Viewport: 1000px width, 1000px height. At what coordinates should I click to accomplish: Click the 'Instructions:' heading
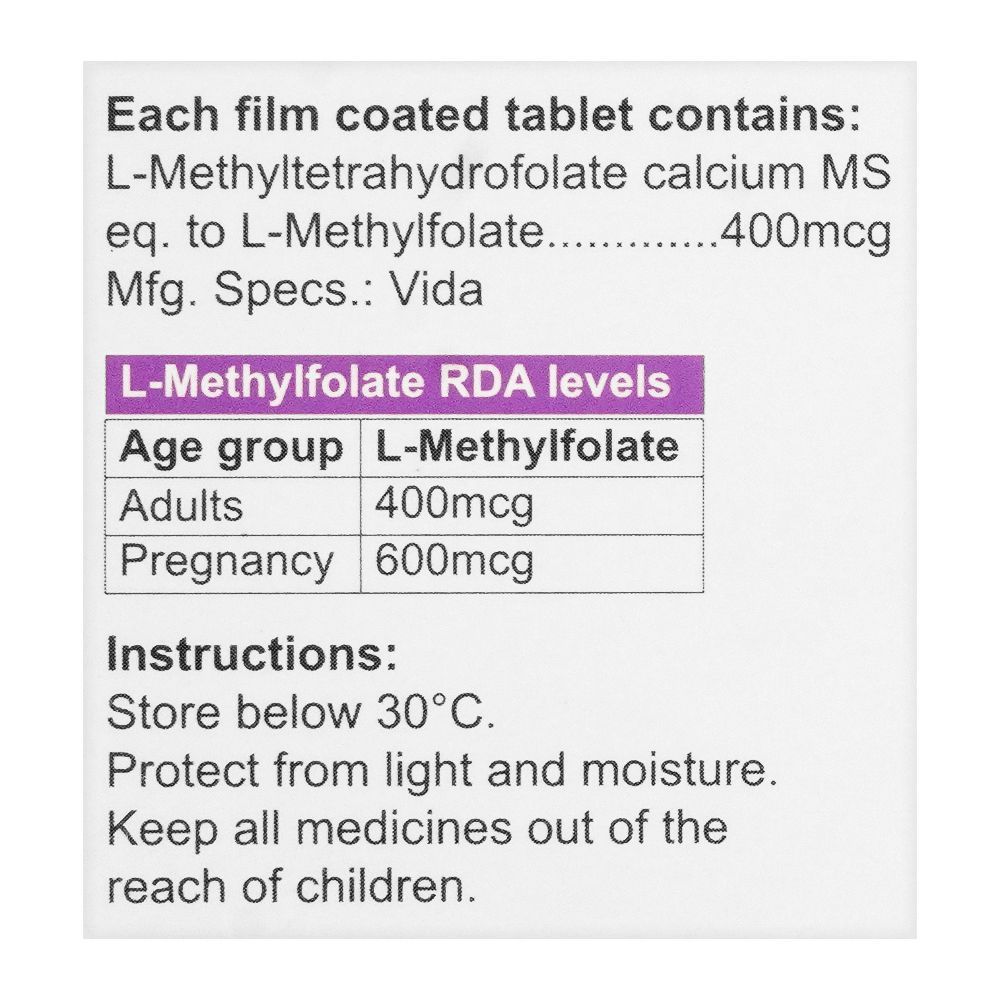click(x=252, y=655)
